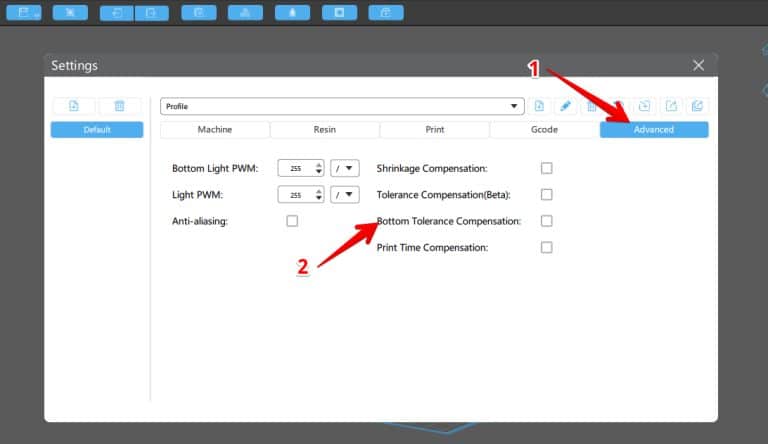This screenshot has height=444, width=768.
Task: Click the trash icon above Default
Action: pyautogui.click(x=120, y=106)
